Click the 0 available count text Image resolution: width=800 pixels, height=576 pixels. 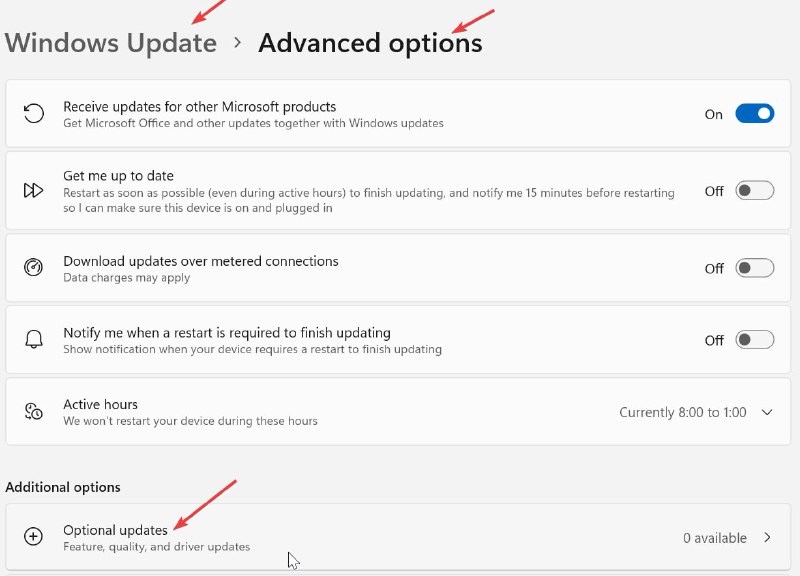715,538
